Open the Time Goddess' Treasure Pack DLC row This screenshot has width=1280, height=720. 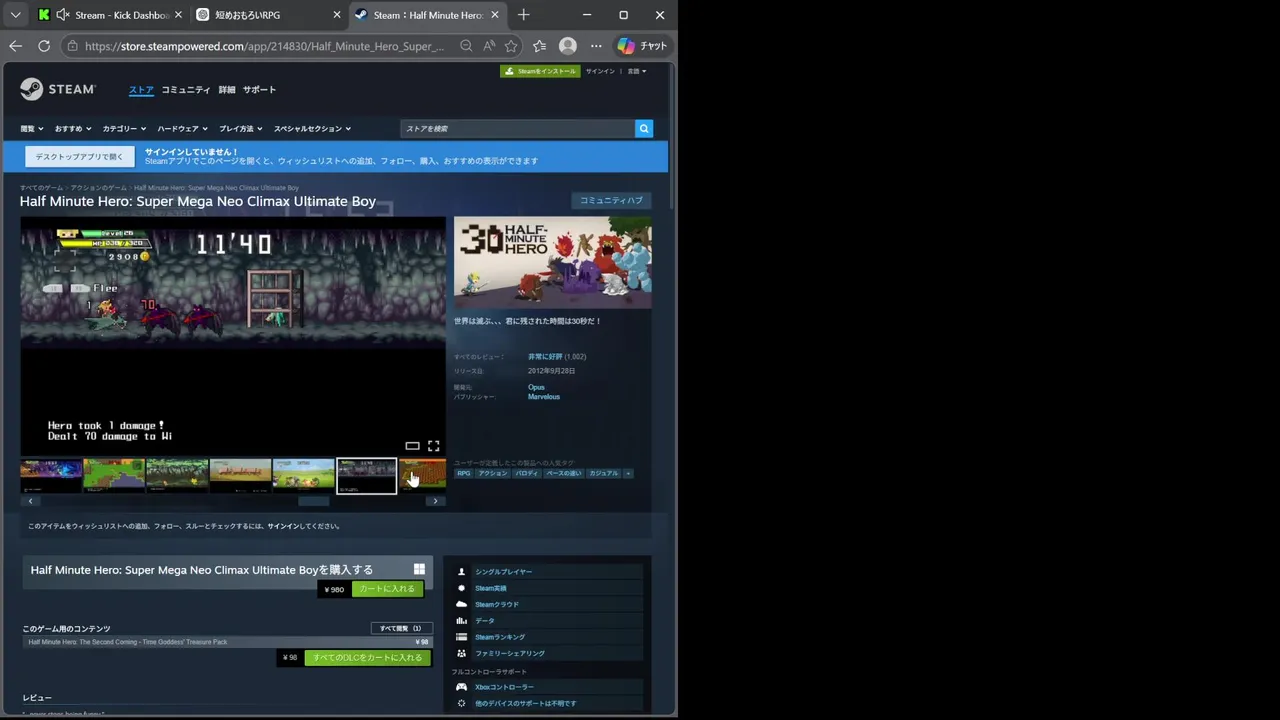227,642
